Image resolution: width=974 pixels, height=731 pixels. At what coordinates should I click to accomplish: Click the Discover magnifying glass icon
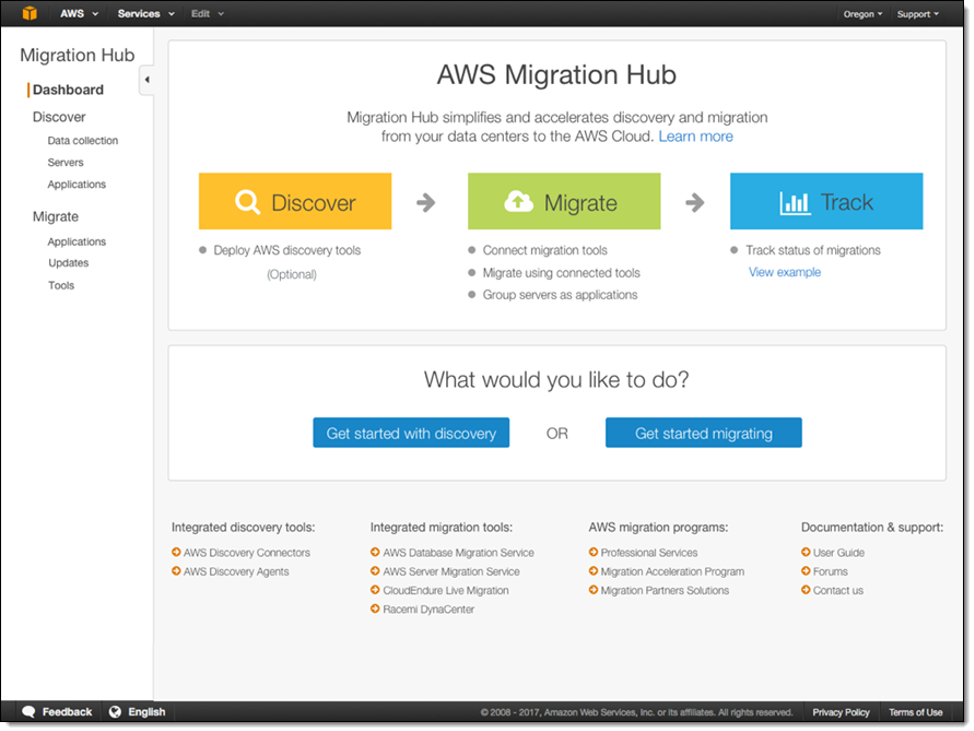tap(247, 202)
